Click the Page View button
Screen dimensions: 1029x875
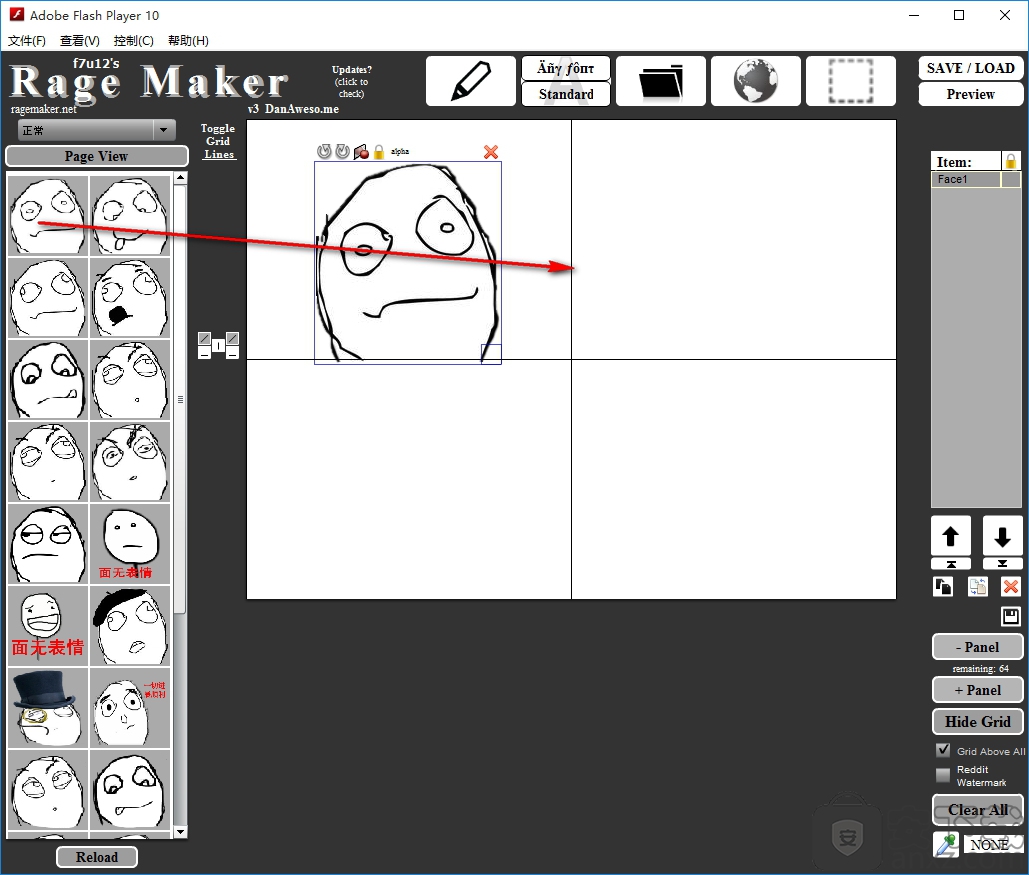[96, 156]
